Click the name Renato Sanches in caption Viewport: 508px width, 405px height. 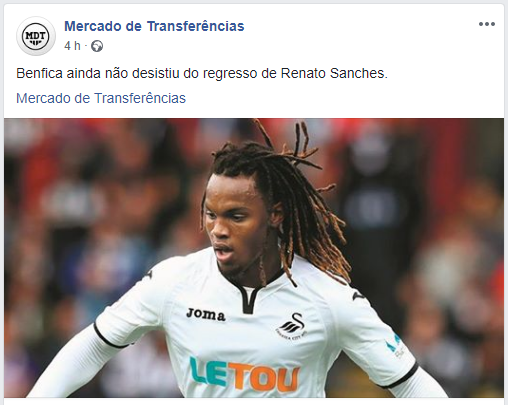coord(334,73)
